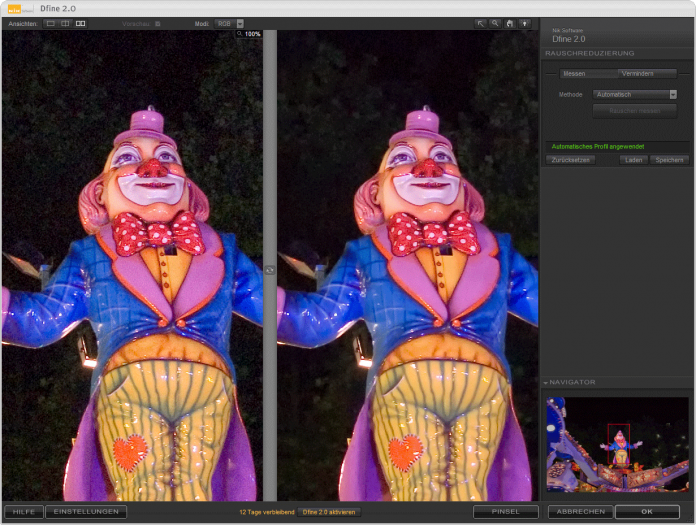Image resolution: width=696 pixels, height=525 pixels.
Task: Click Laden to load a profile
Action: 632,160
